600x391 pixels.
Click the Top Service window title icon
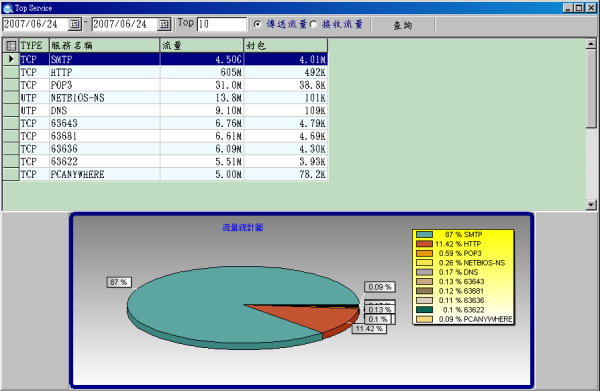[x=7, y=8]
